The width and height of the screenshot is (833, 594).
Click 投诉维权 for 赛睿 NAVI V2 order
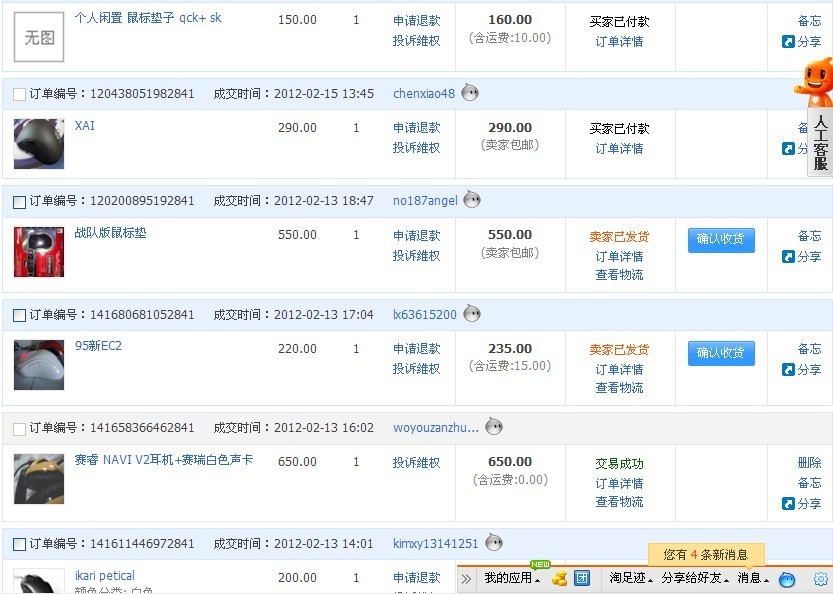(x=416, y=463)
